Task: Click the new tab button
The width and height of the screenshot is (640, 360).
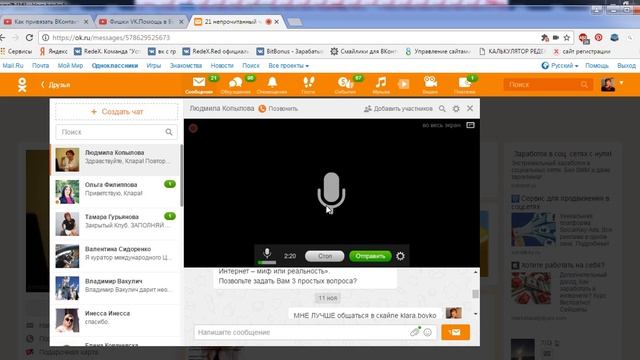Action: tap(295, 22)
